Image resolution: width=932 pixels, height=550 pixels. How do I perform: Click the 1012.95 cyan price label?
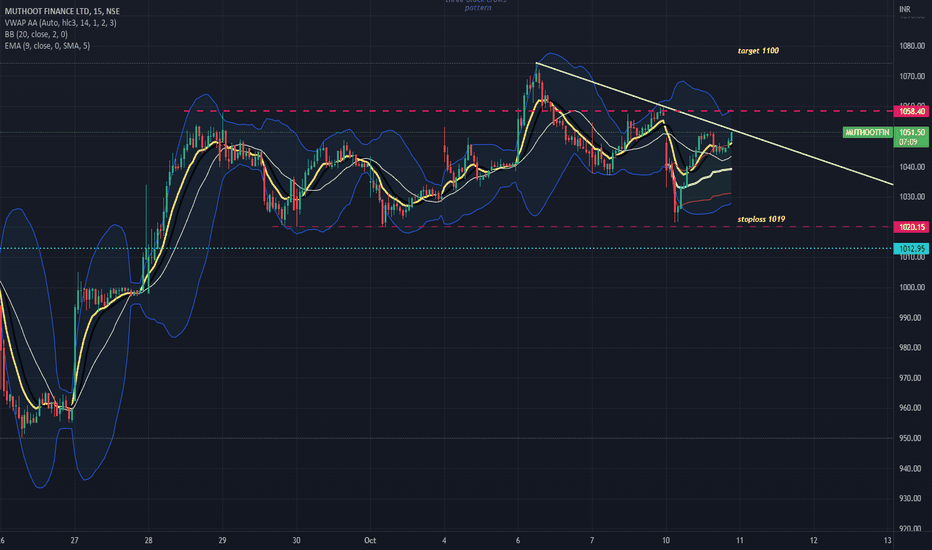point(911,249)
